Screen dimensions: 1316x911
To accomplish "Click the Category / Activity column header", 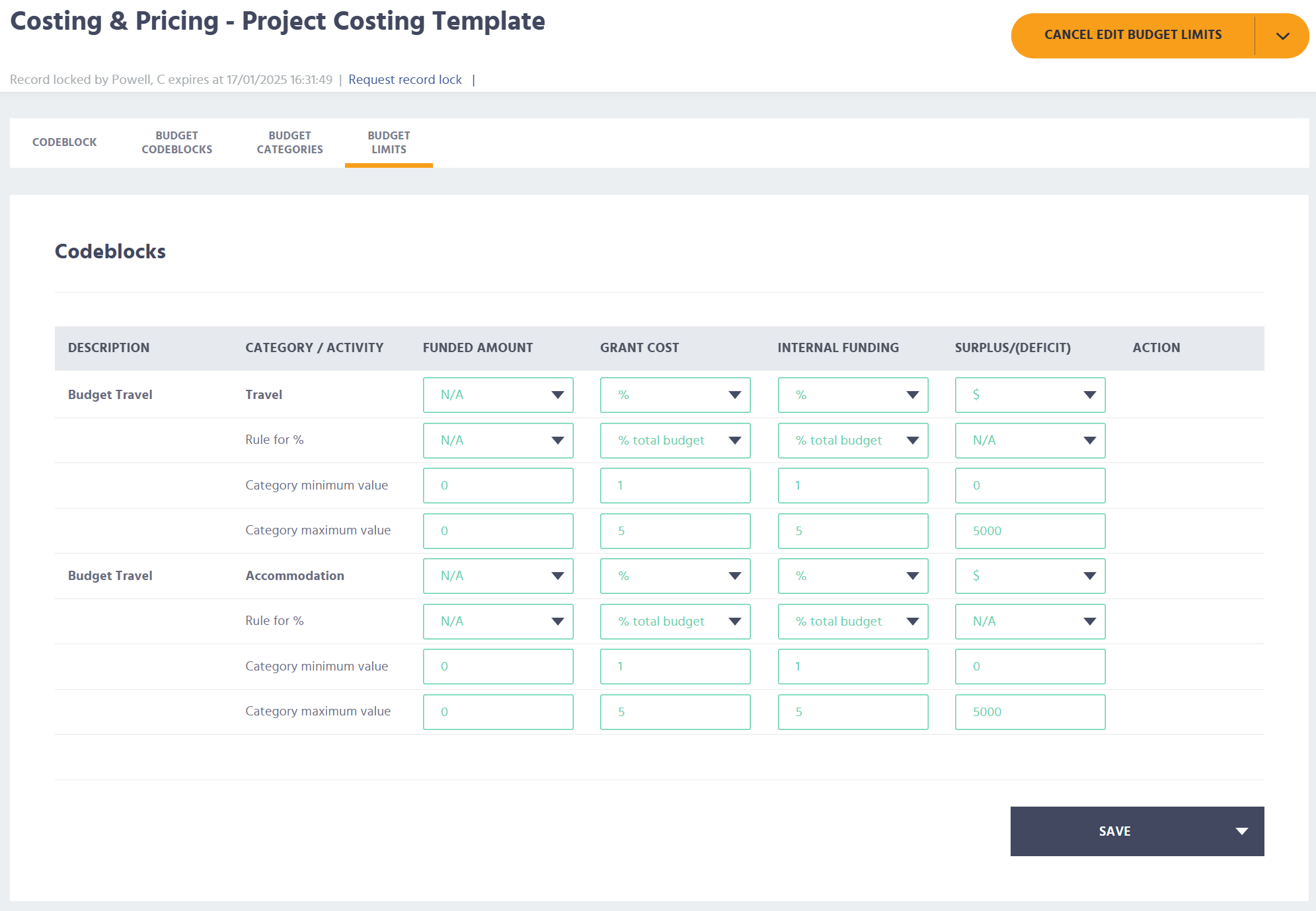I will 315,348.
